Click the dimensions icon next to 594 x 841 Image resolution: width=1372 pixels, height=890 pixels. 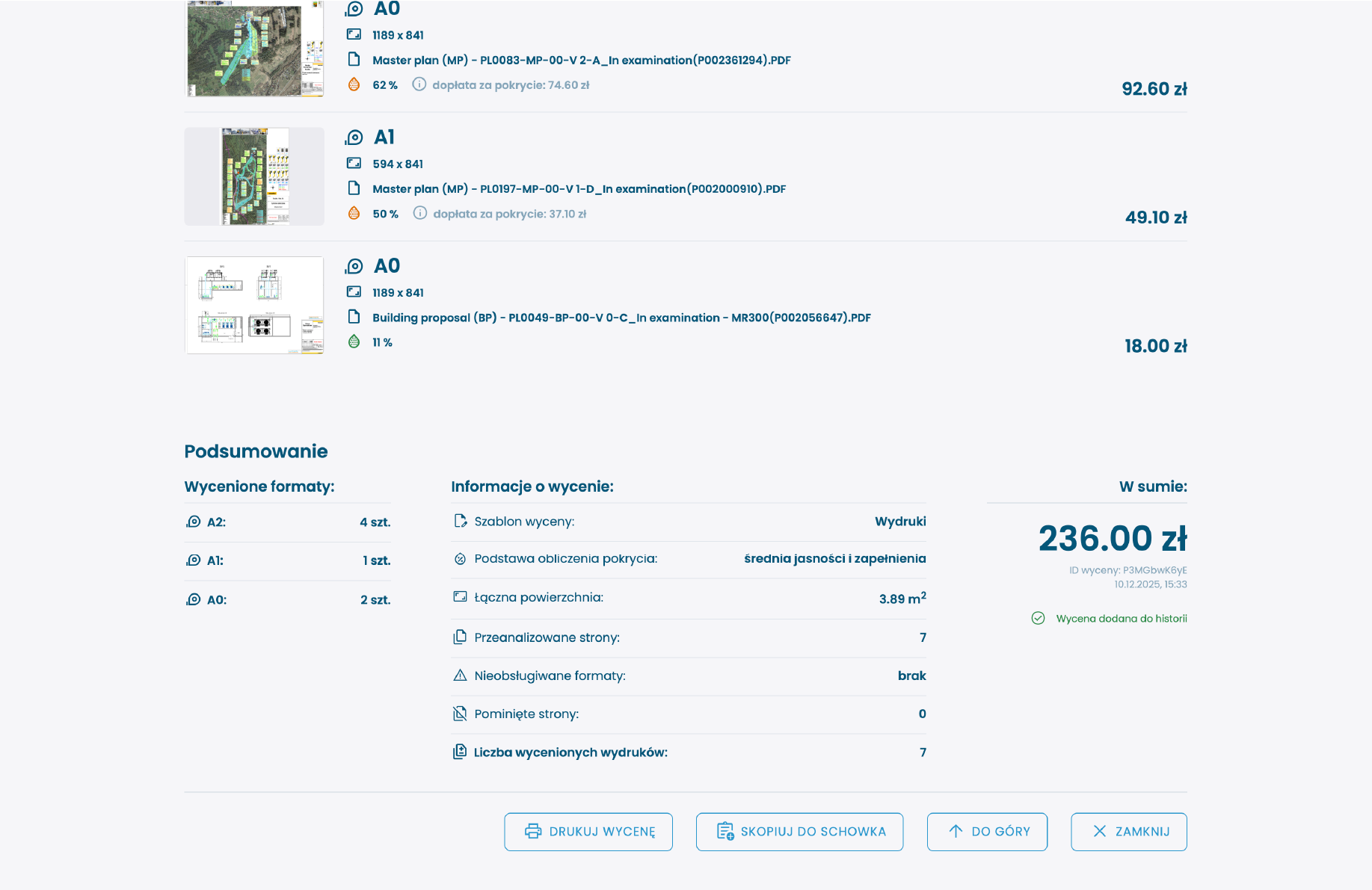click(x=354, y=163)
